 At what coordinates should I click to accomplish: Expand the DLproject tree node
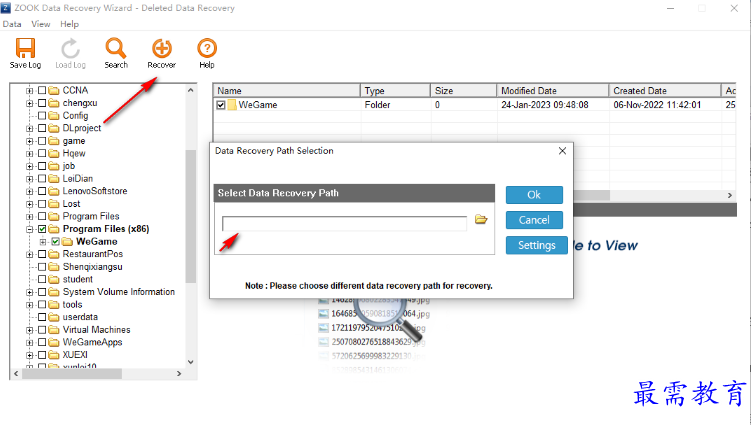(x=29, y=128)
